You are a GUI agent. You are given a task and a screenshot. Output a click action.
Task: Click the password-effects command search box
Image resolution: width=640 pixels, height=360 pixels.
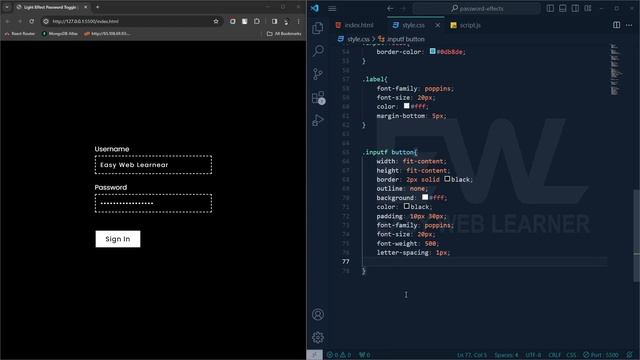(477, 8)
